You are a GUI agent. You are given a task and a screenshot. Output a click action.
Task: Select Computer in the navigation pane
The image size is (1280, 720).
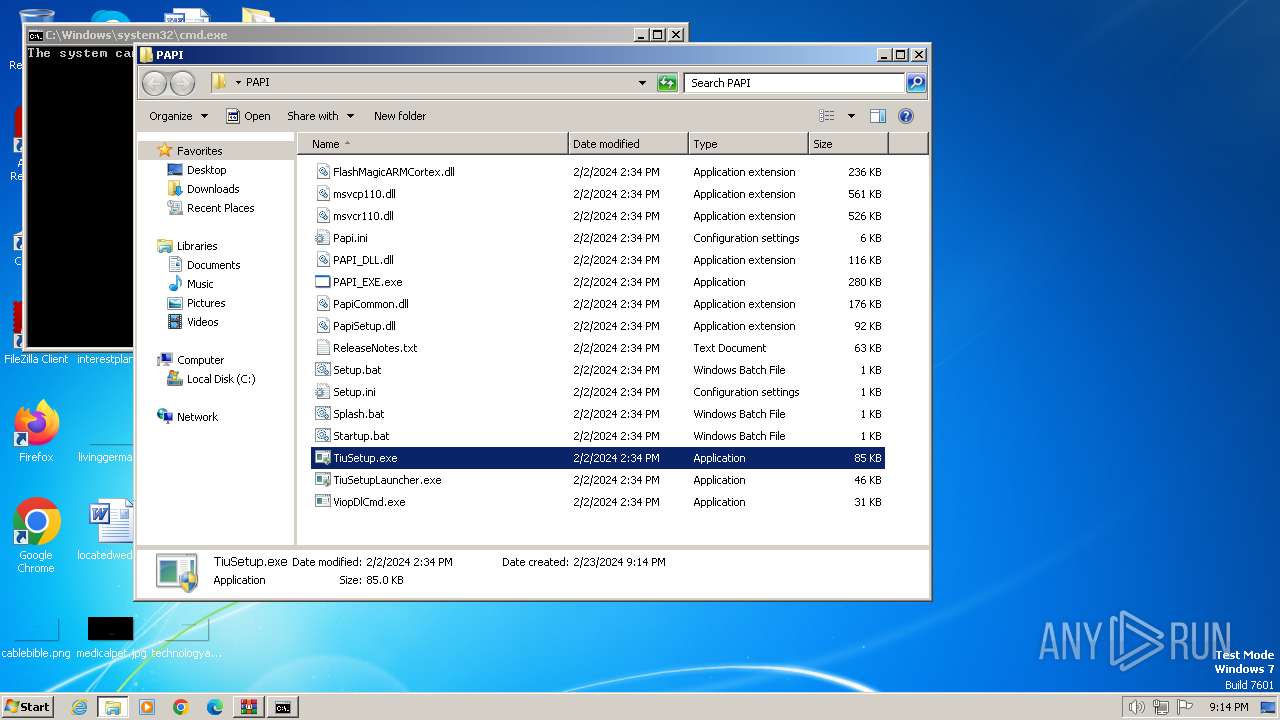pos(200,360)
